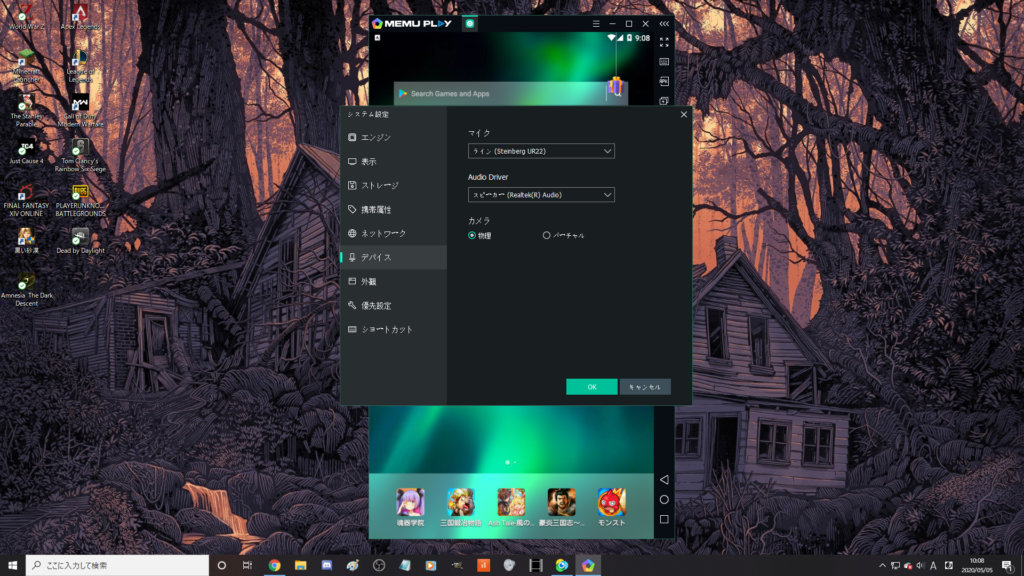Open the 魂器学院 app in the dock
Viewport: 1024px width, 576px height.
(410, 507)
